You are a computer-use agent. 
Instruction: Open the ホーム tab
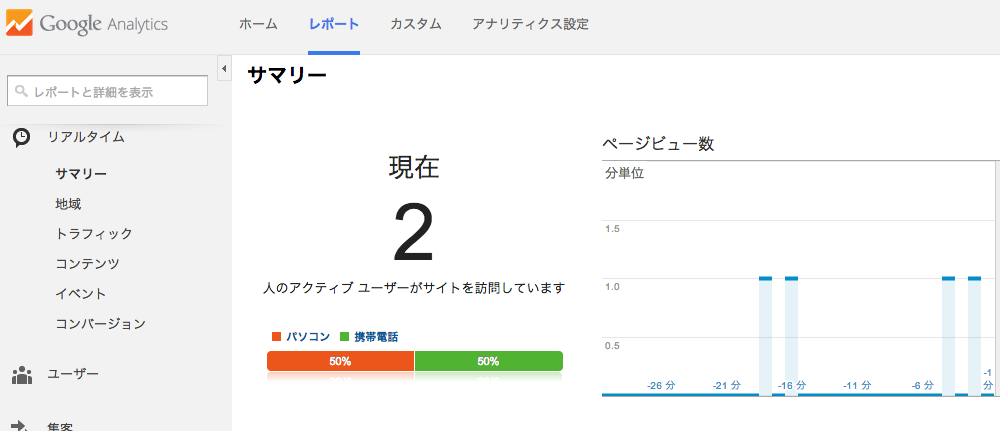tap(258, 25)
